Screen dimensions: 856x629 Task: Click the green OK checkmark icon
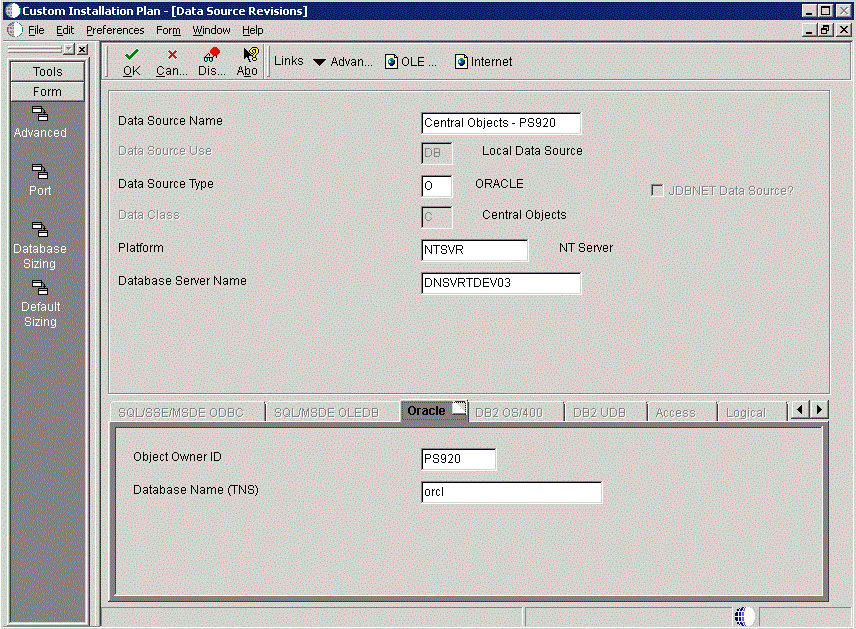click(132, 55)
